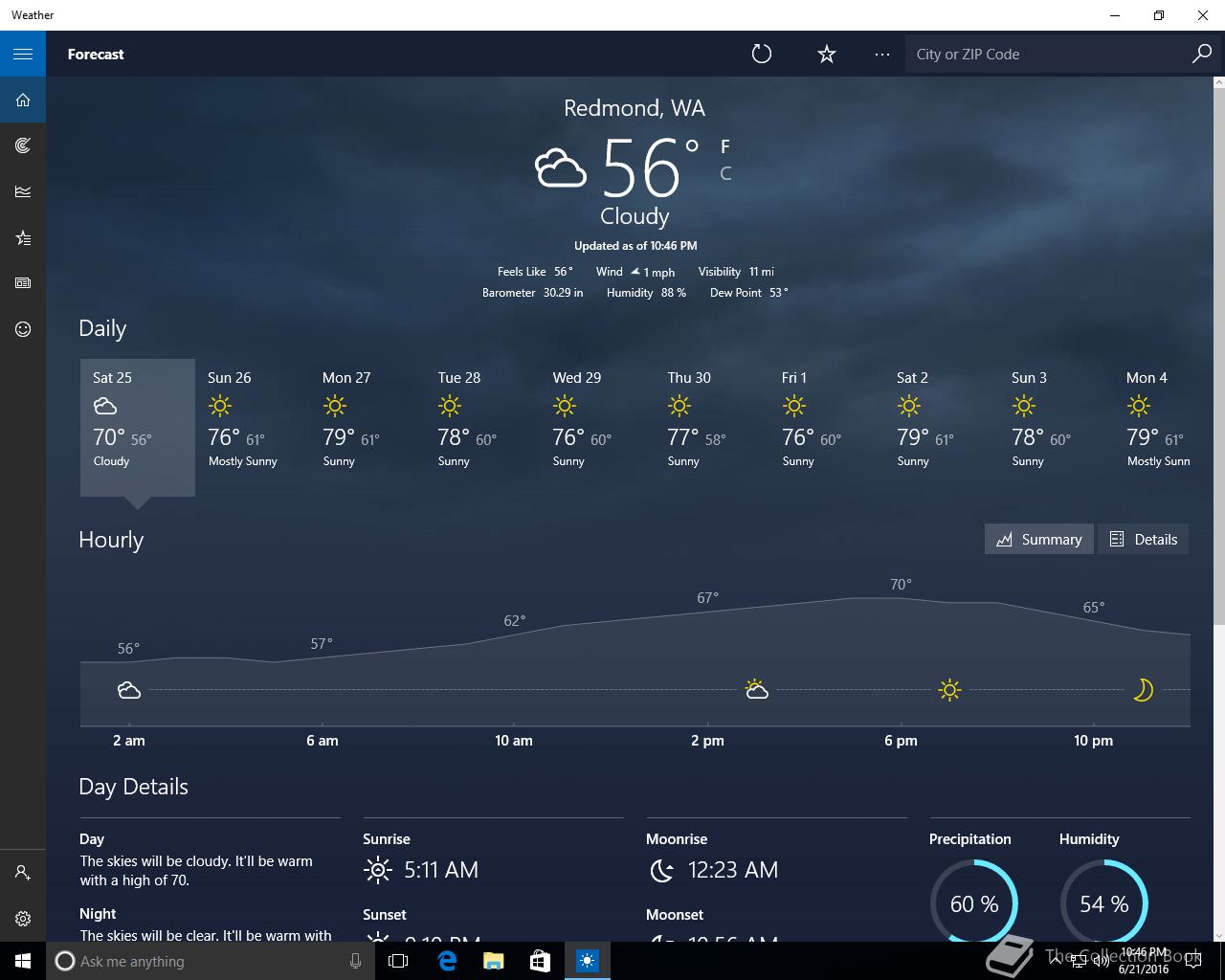Click the search magnifier icon
The image size is (1225, 980).
(x=1202, y=54)
